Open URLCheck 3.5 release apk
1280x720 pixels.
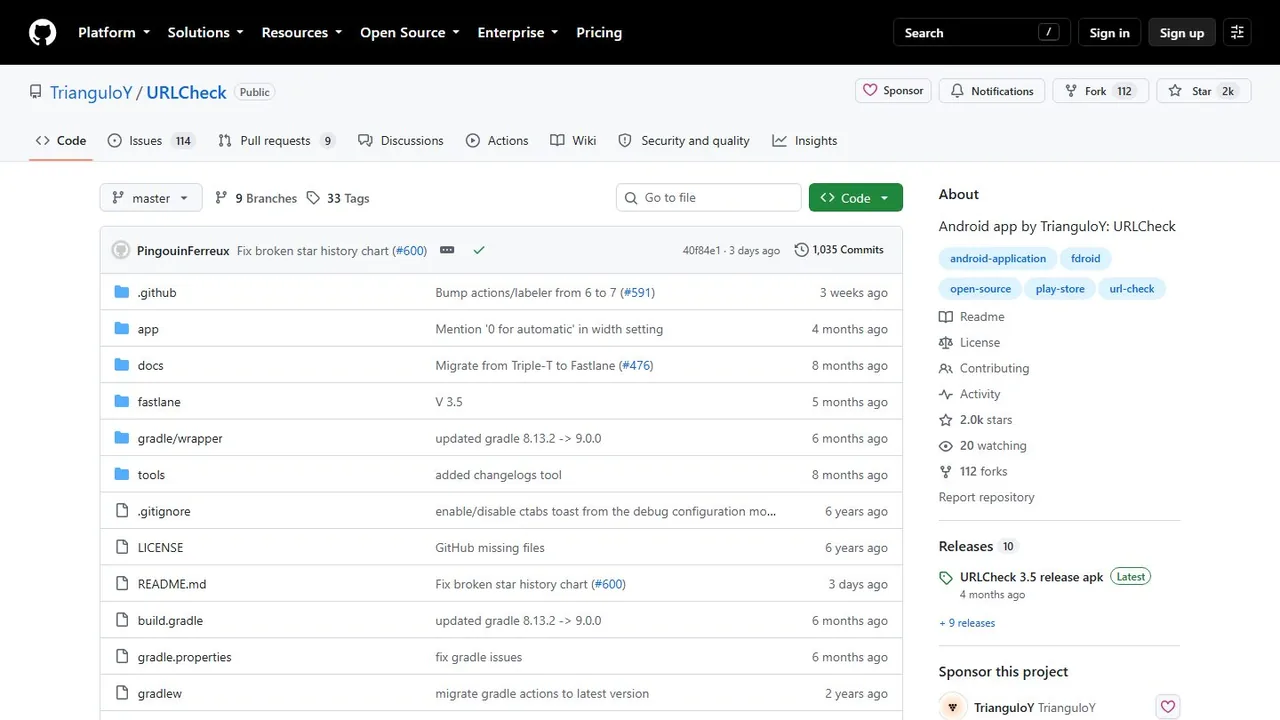click(1032, 577)
